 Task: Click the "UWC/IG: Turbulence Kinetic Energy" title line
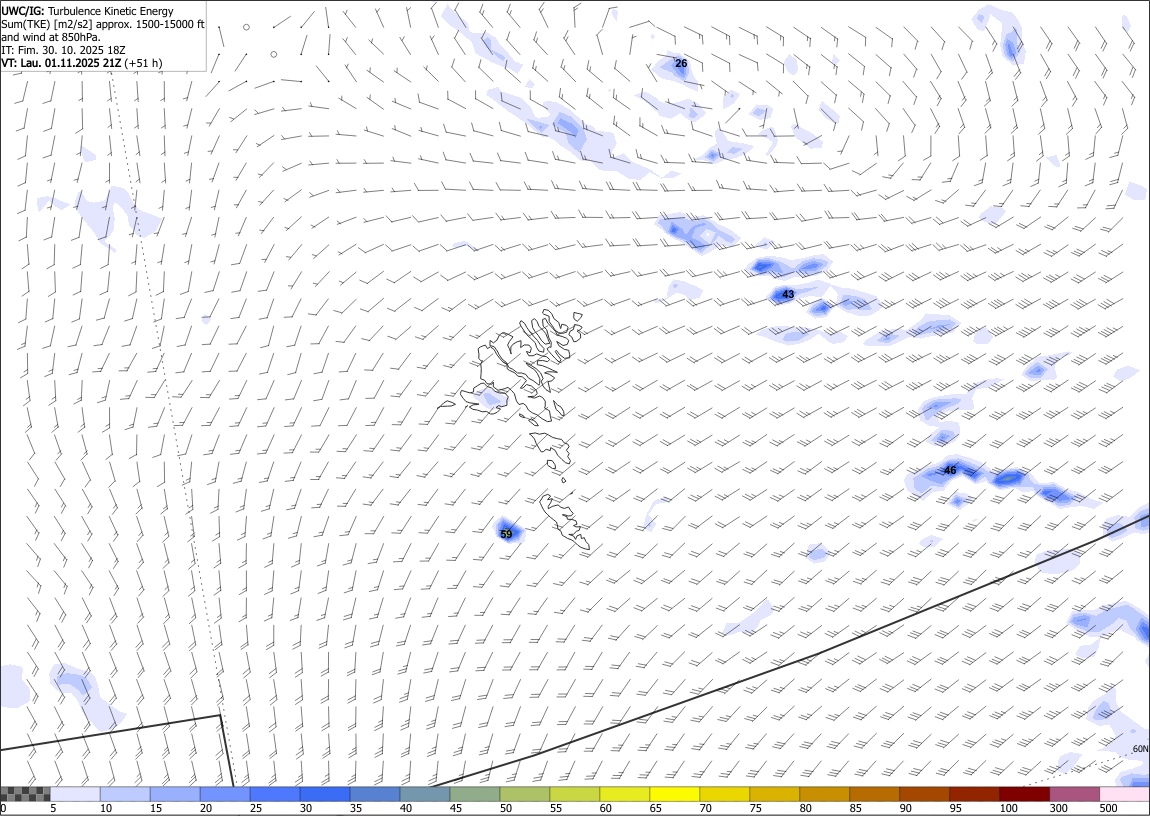pyautogui.click(x=87, y=11)
